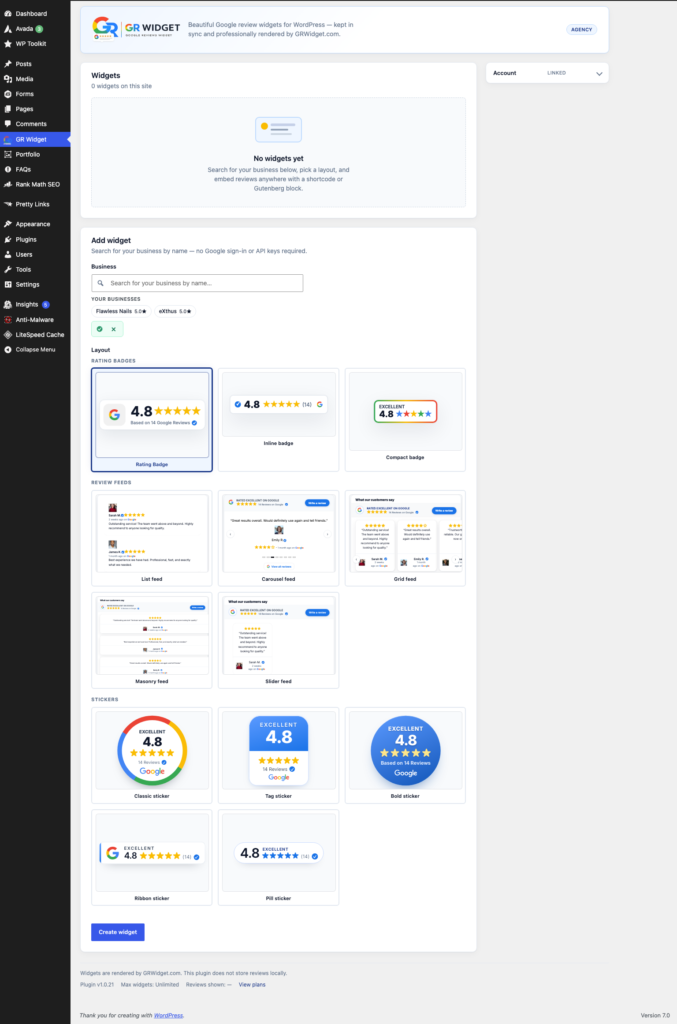Open the Media library icon
This screenshot has width=677, height=1024.
tap(8, 79)
